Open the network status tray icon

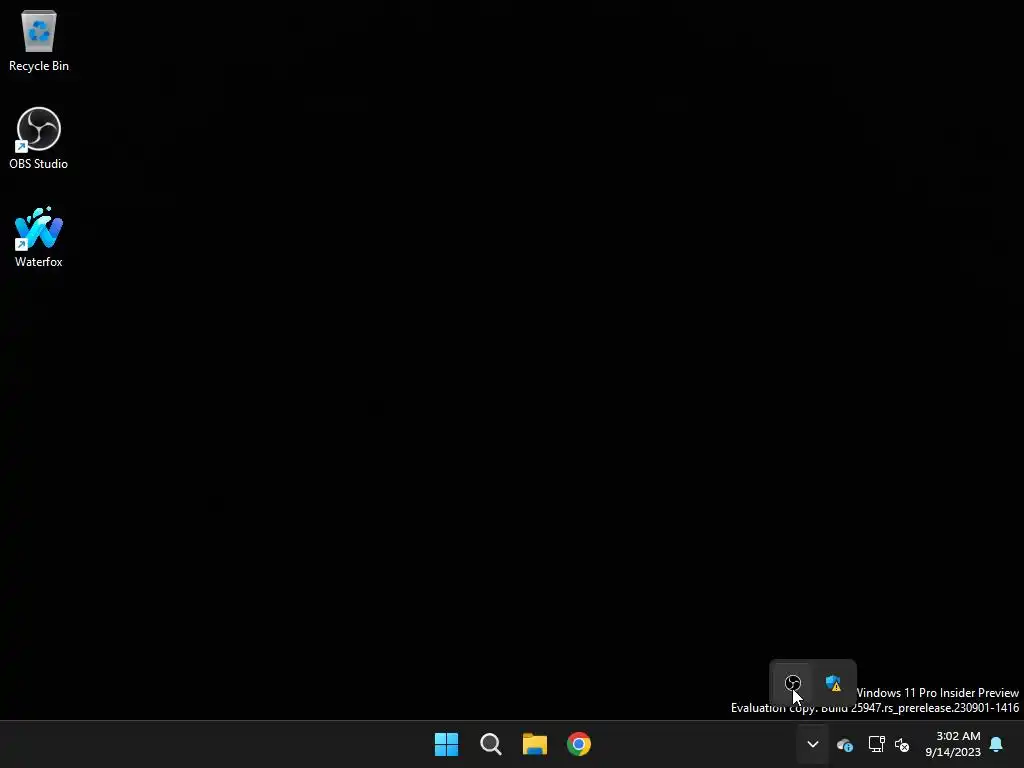click(876, 744)
